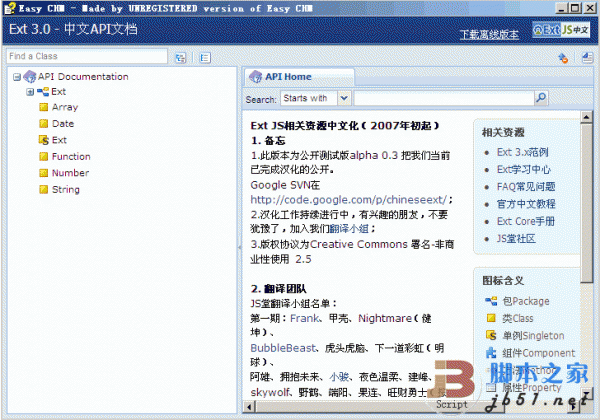This screenshot has width=600, height=420.
Task: Select Function in the class tree
Action: (71, 156)
